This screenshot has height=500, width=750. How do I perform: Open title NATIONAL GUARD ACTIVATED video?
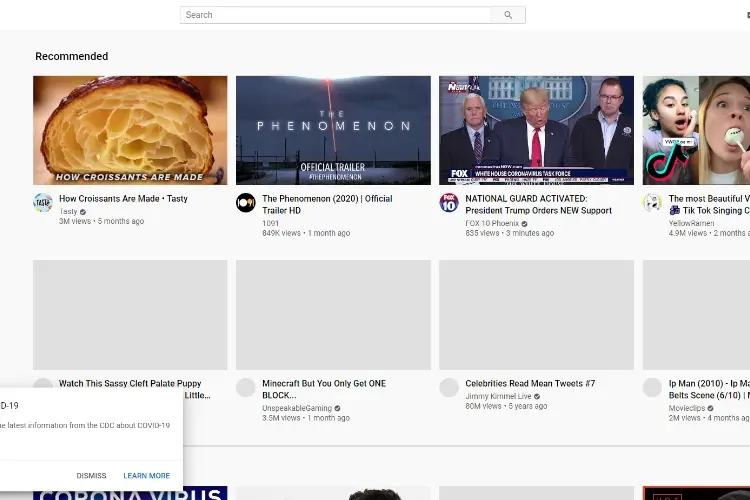click(x=539, y=204)
